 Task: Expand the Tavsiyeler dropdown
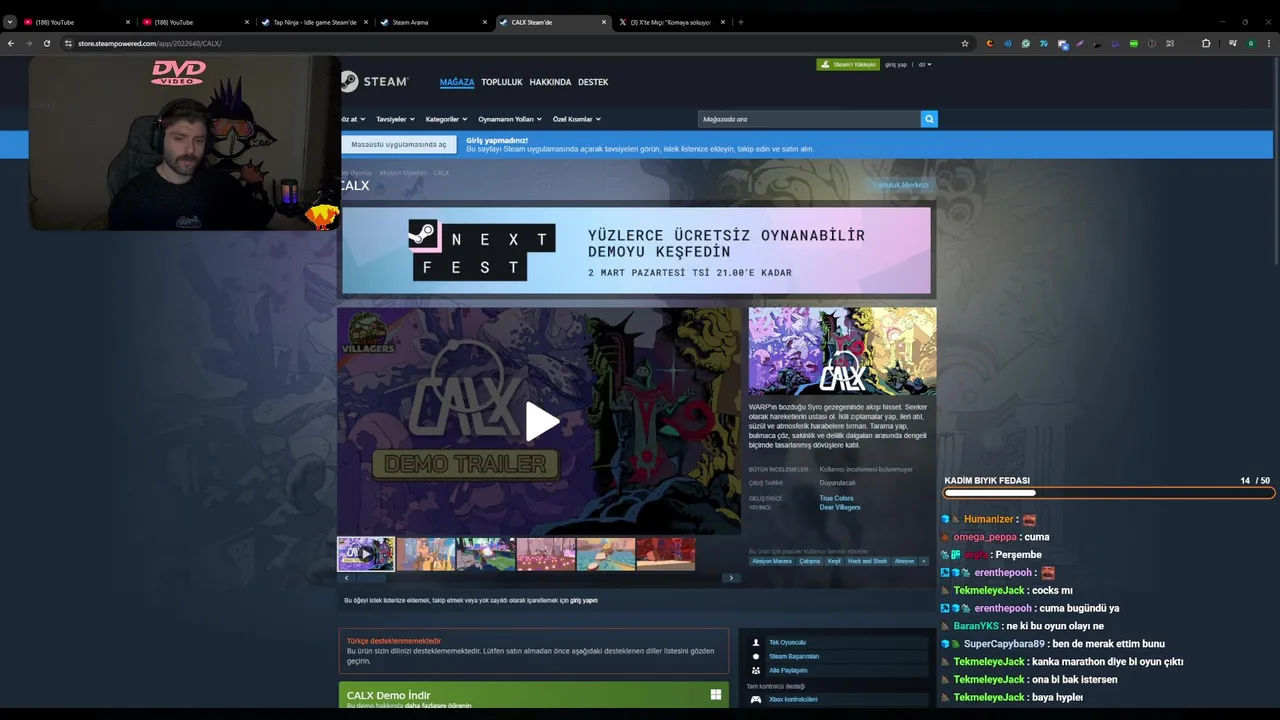(x=394, y=119)
